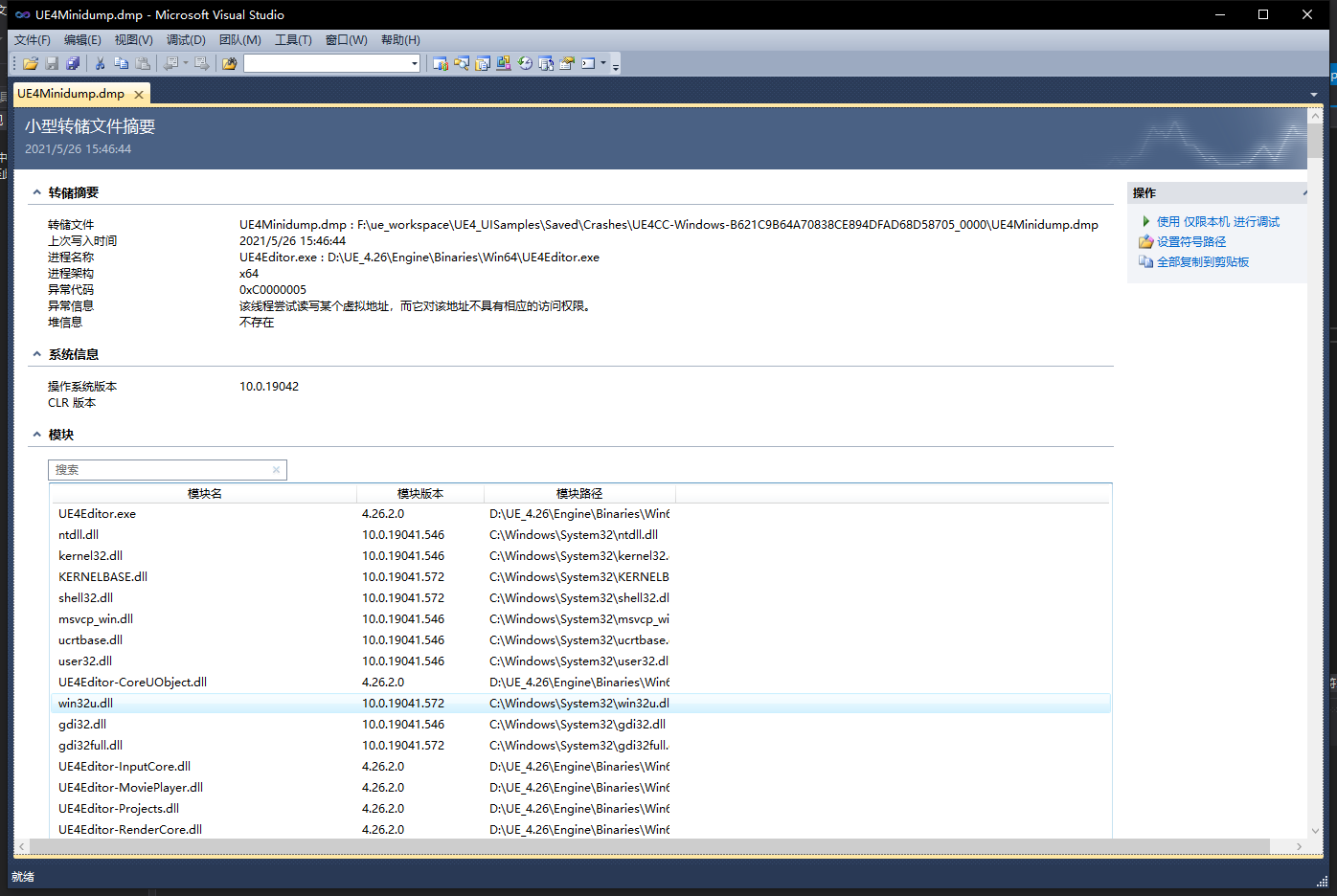Screen dimensions: 1337x896
Task: Click the horizontal scrollbar right arrow
Action: click(x=1298, y=846)
